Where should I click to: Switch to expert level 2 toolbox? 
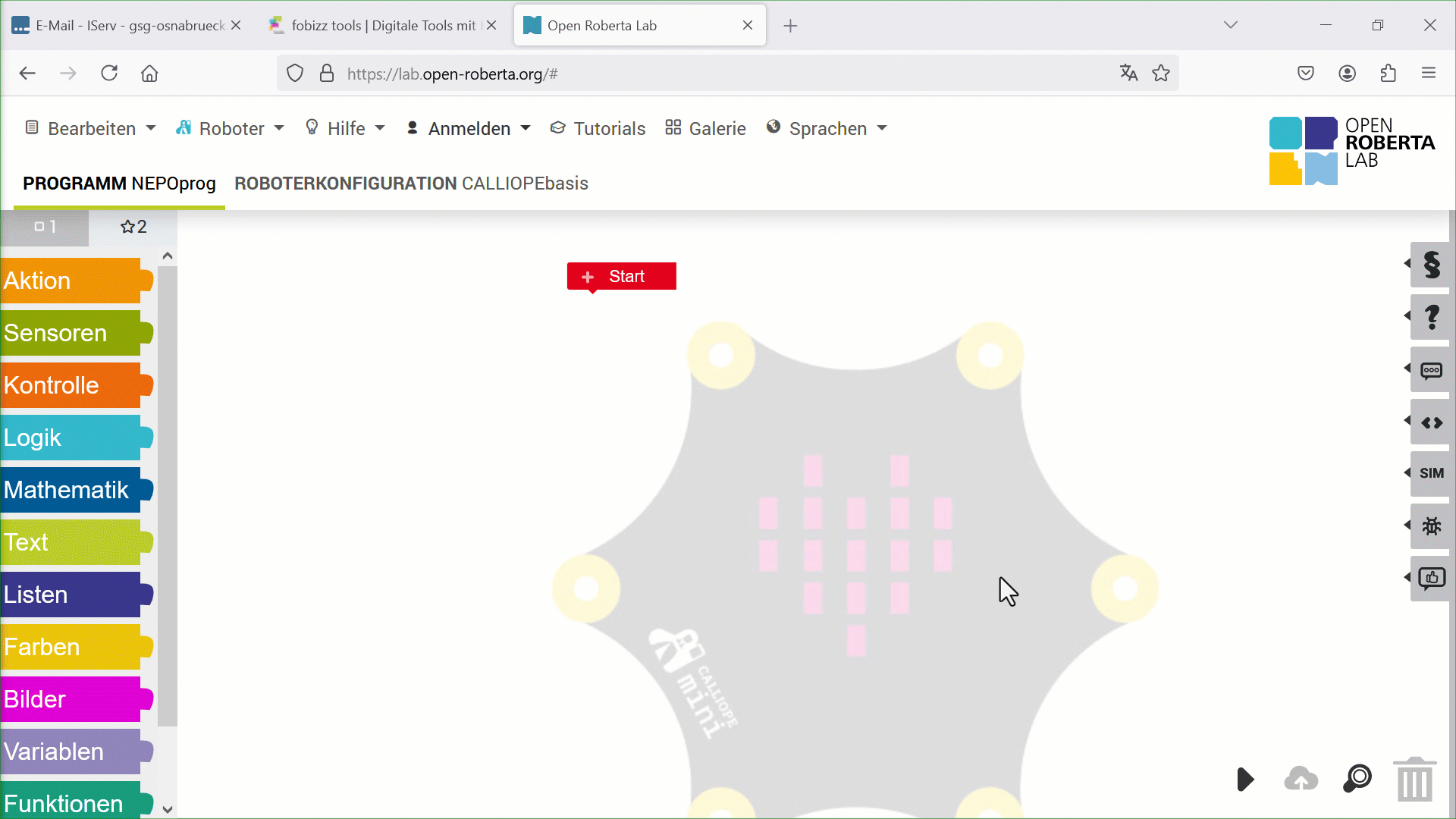point(133,227)
